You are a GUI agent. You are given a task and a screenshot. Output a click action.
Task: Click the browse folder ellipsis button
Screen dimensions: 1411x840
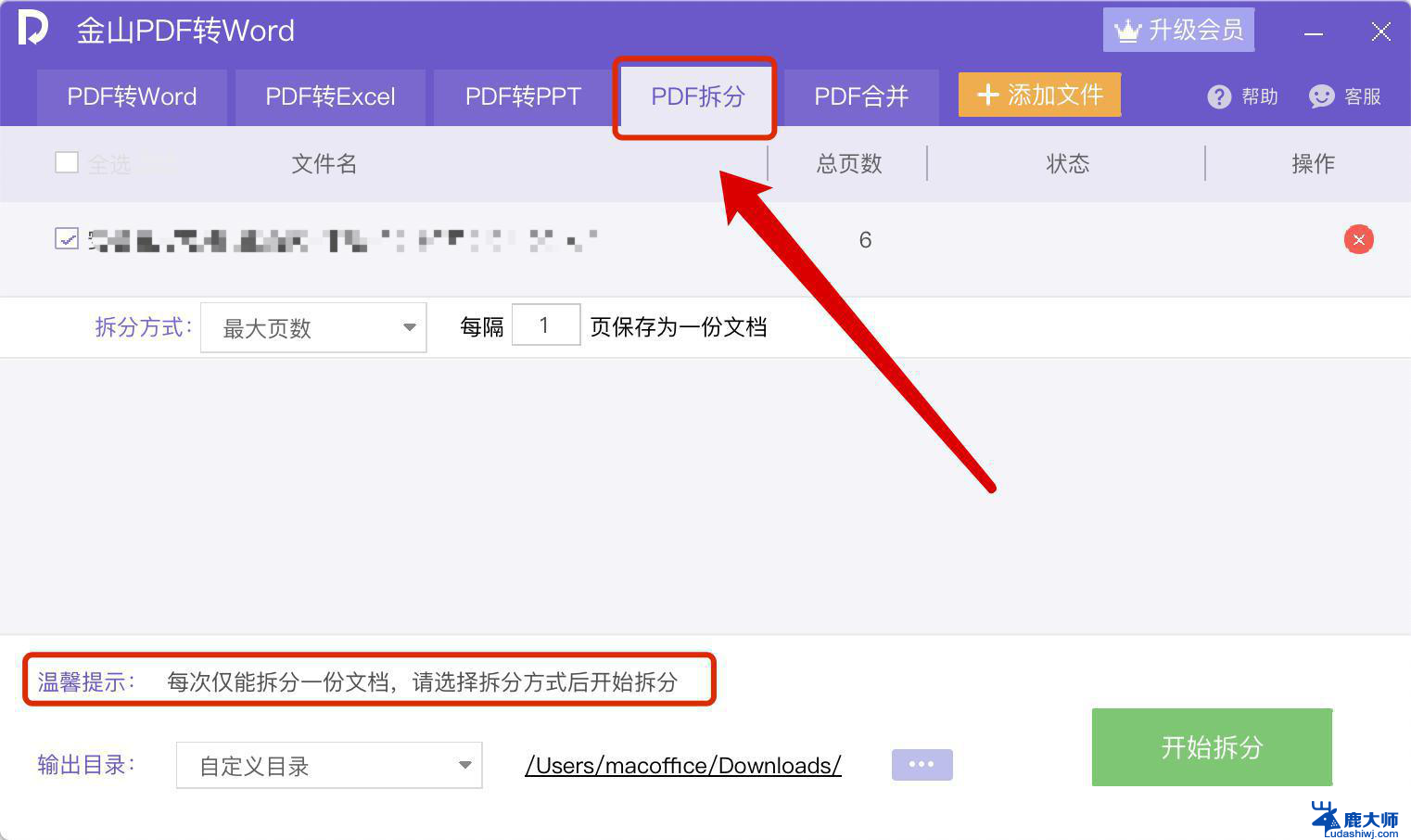(922, 764)
